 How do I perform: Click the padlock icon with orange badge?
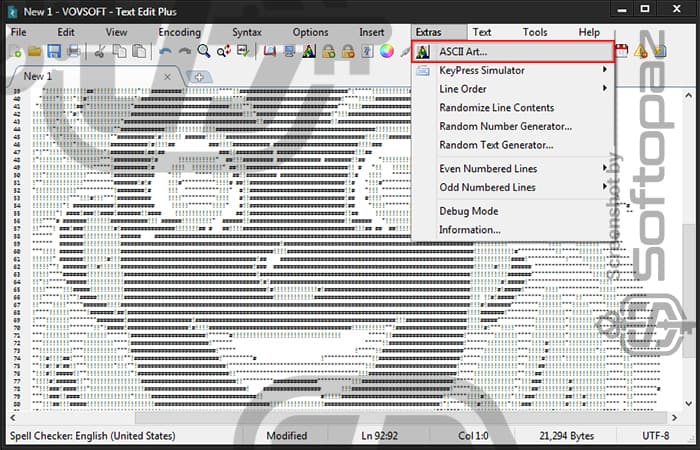tap(348, 51)
